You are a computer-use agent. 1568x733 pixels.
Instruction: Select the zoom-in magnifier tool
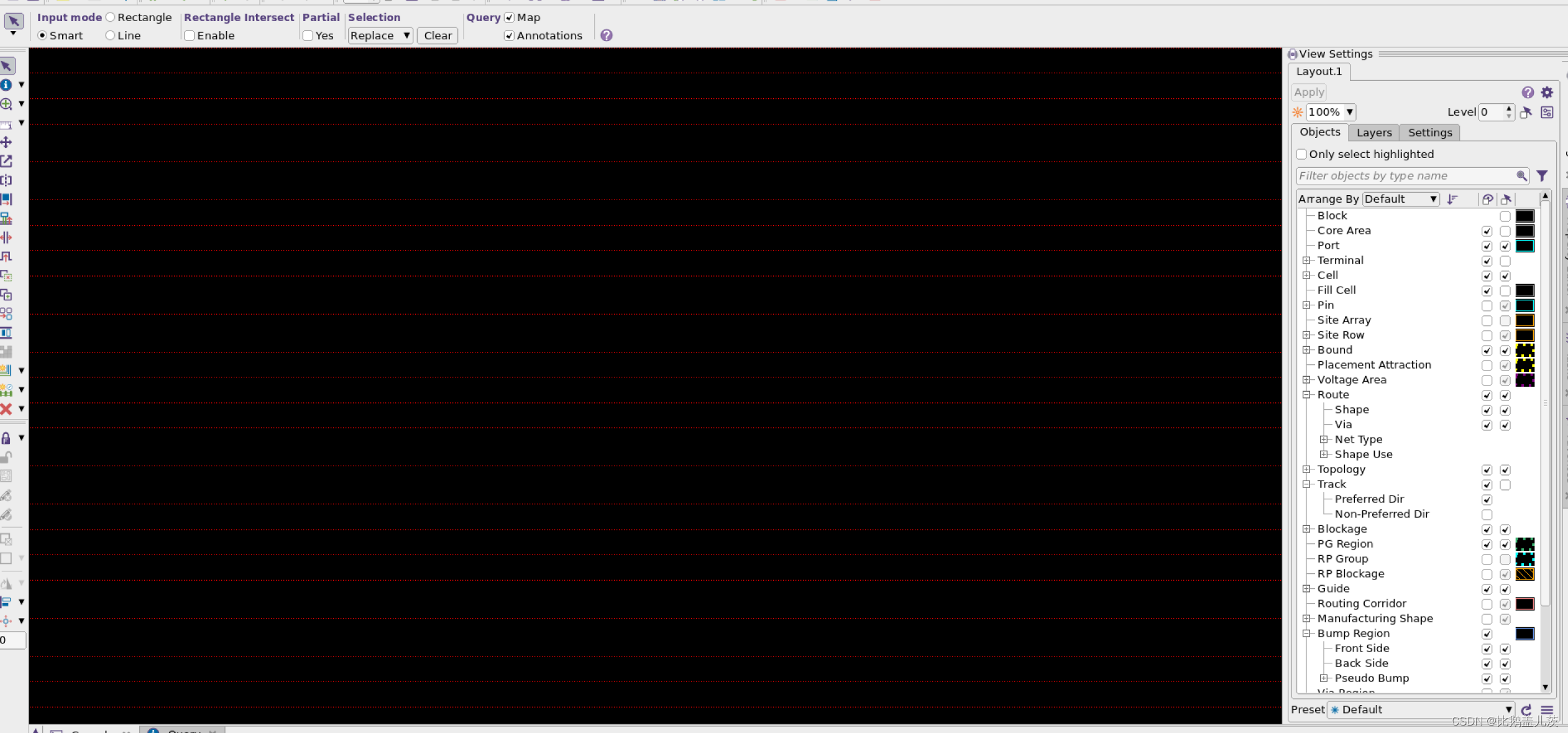(x=6, y=104)
